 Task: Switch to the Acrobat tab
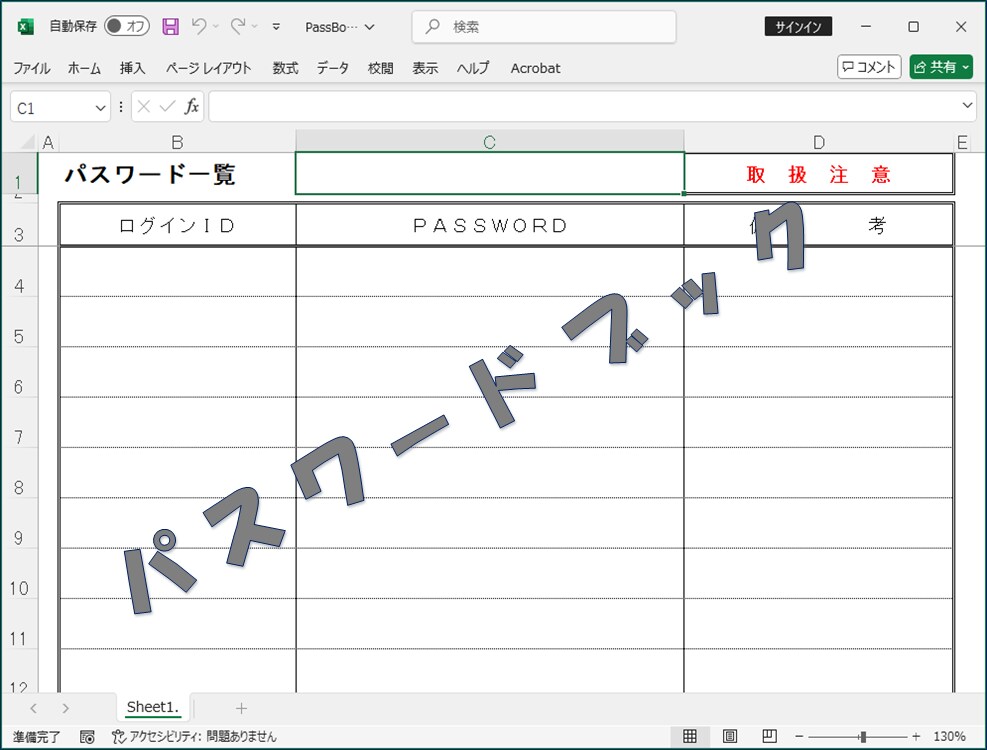535,68
